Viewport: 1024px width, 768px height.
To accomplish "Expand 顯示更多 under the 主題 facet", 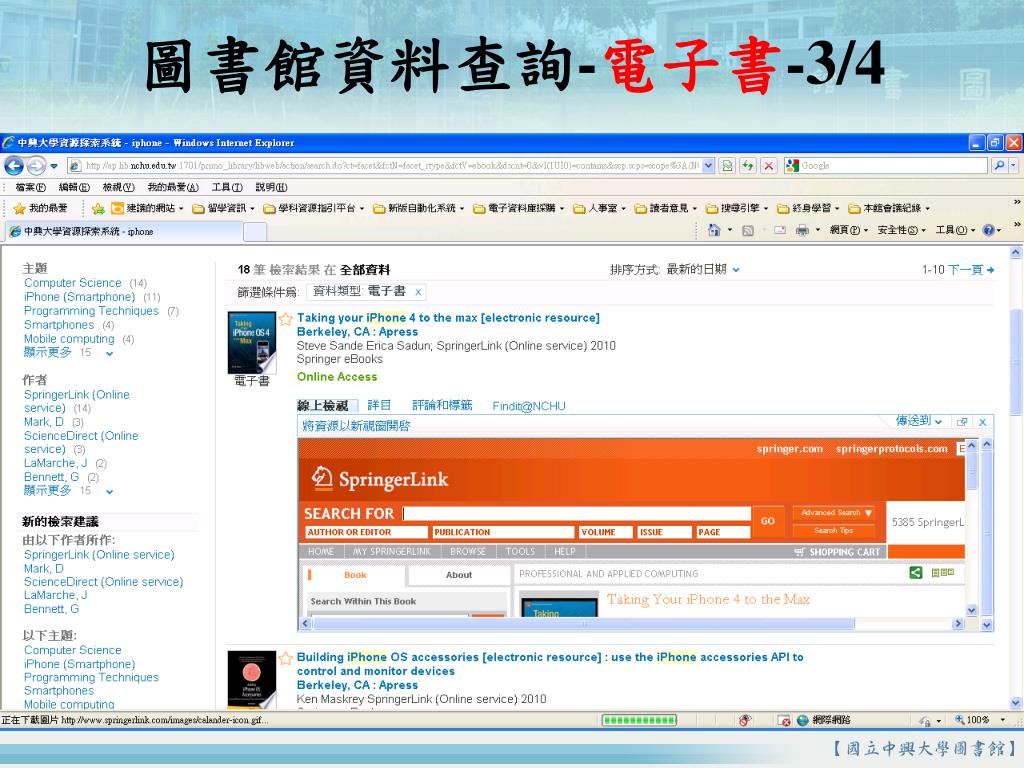I will [68, 353].
